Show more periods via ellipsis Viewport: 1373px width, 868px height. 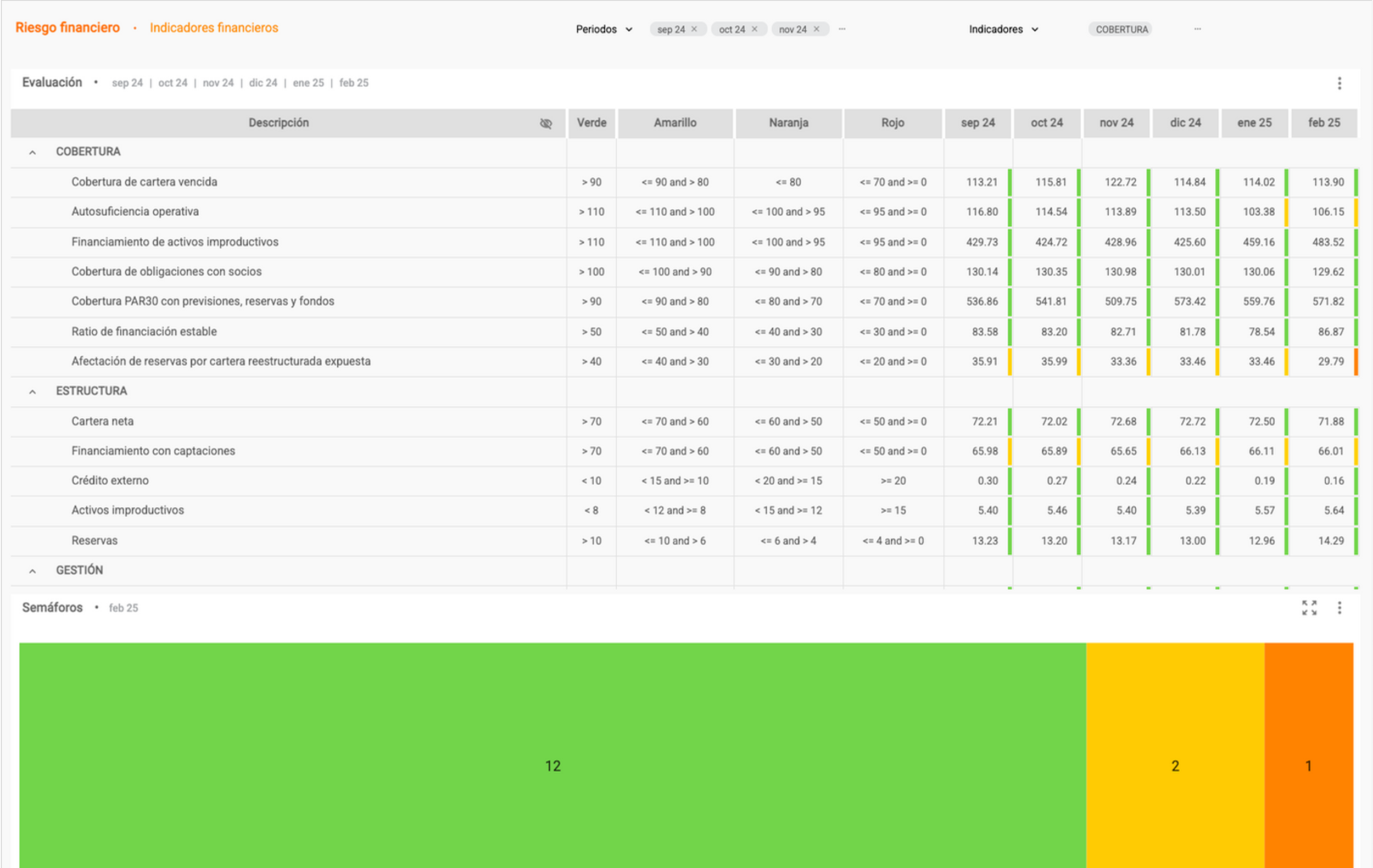click(841, 29)
